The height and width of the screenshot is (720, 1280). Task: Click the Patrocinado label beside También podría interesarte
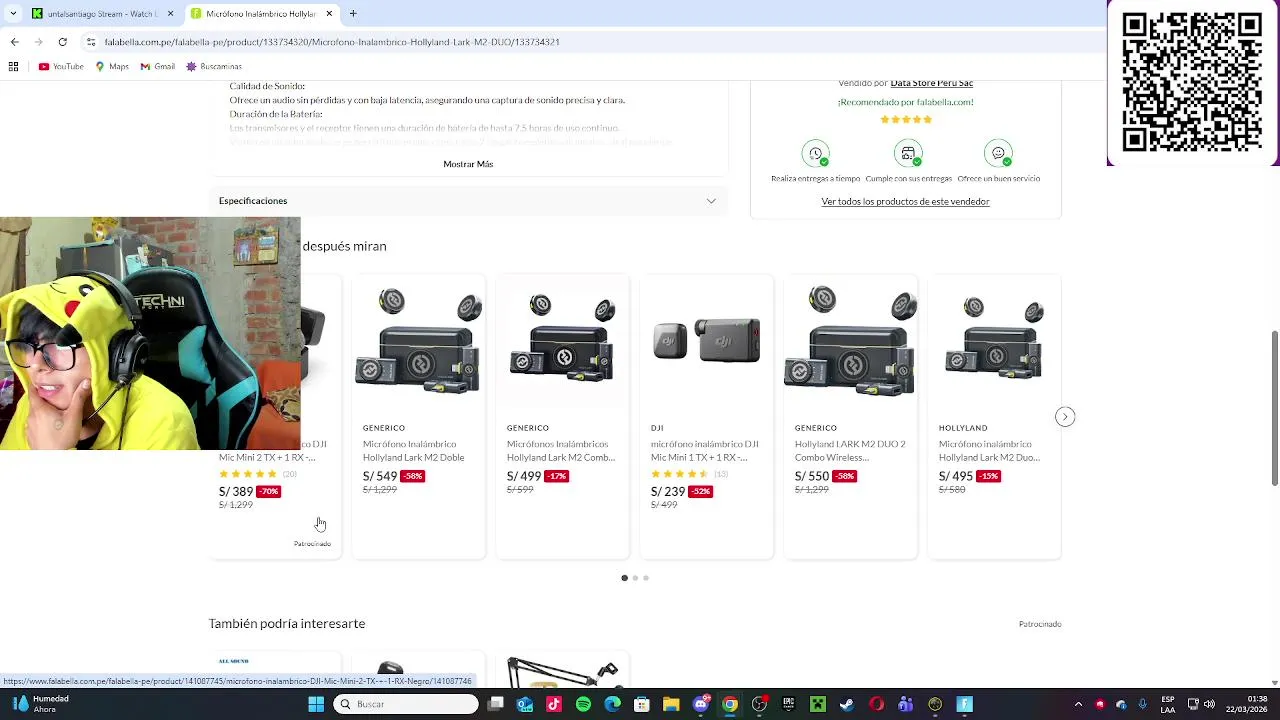(1040, 624)
